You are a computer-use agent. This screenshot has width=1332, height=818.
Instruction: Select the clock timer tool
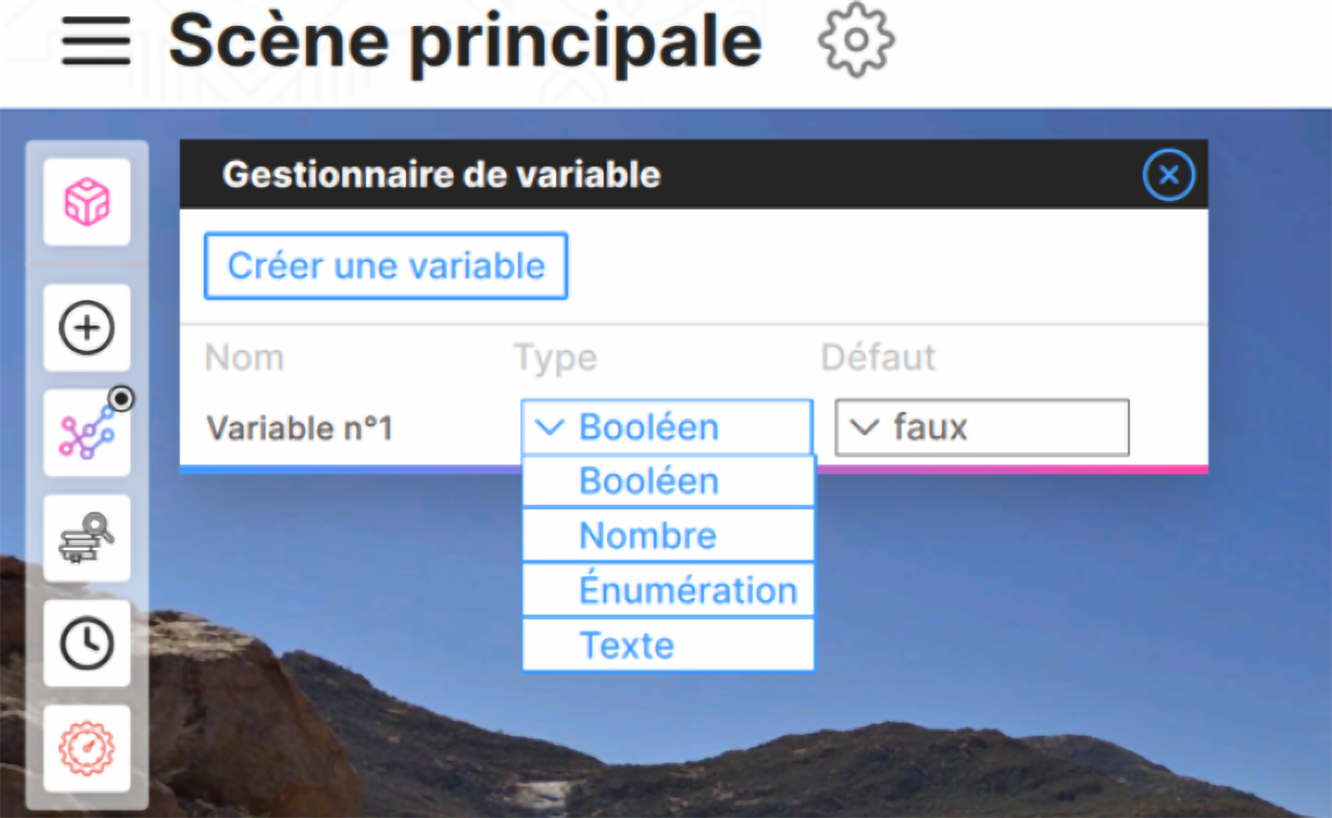click(87, 643)
